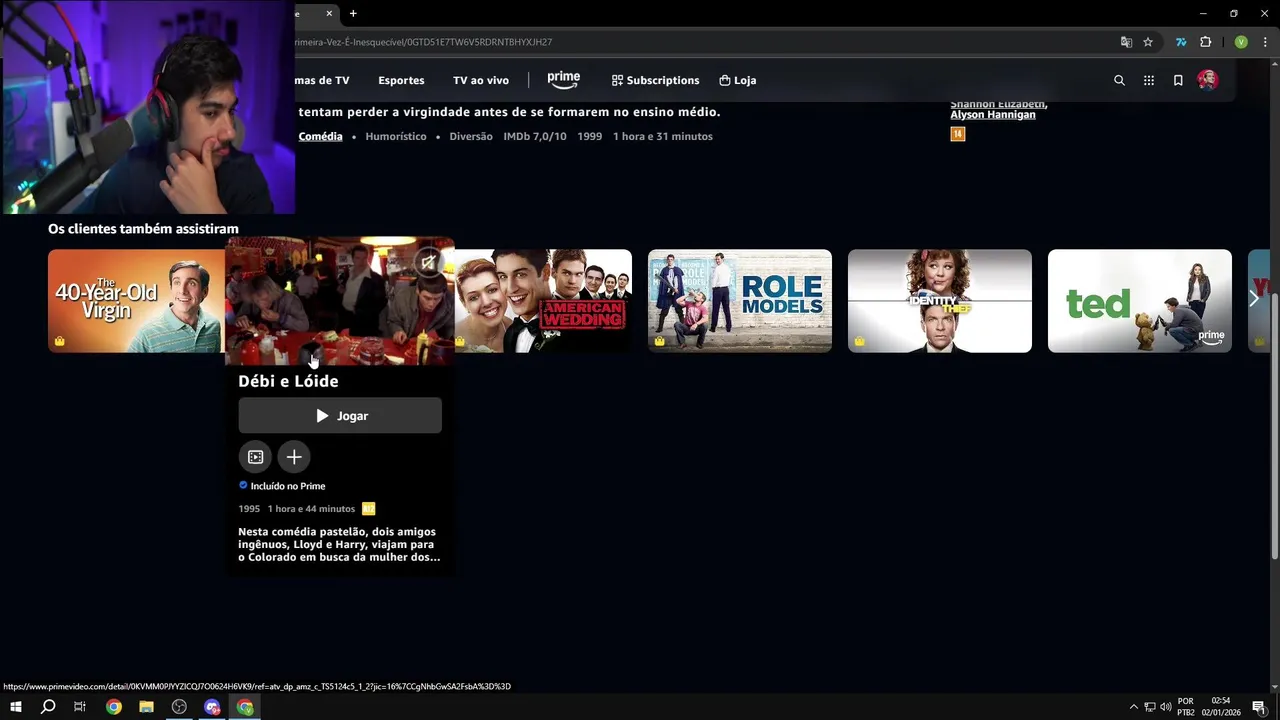
Task: Close the current browser tab
Action: pyautogui.click(x=329, y=13)
